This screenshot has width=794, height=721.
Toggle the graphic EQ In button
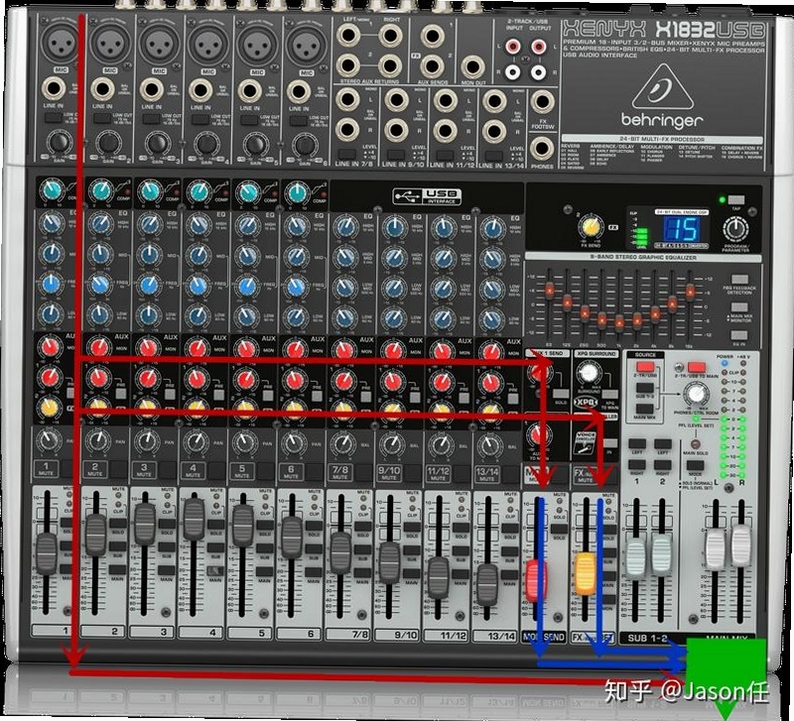point(739,335)
